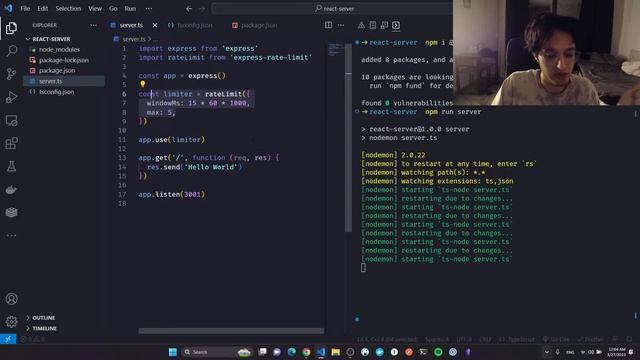Click server.ts in the breadcrumb
Viewport: 640px width, 360px height.
tap(133, 39)
